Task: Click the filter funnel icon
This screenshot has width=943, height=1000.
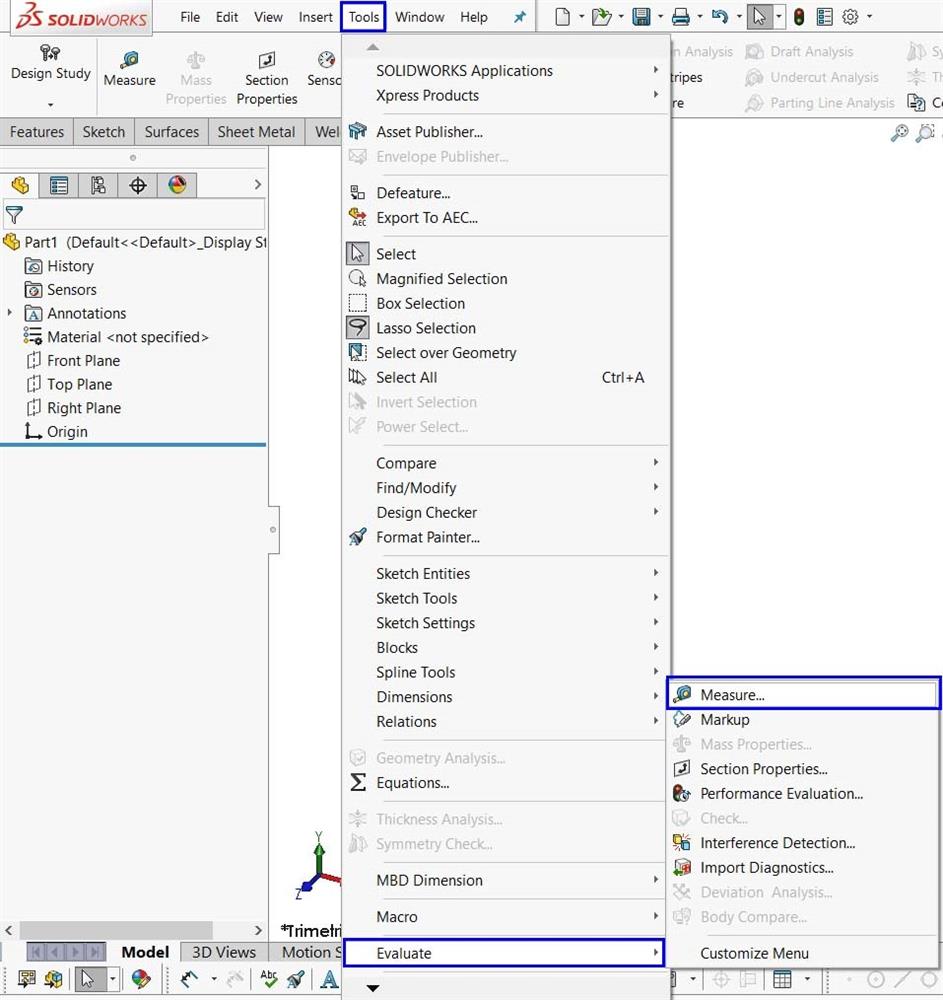Action: click(14, 215)
